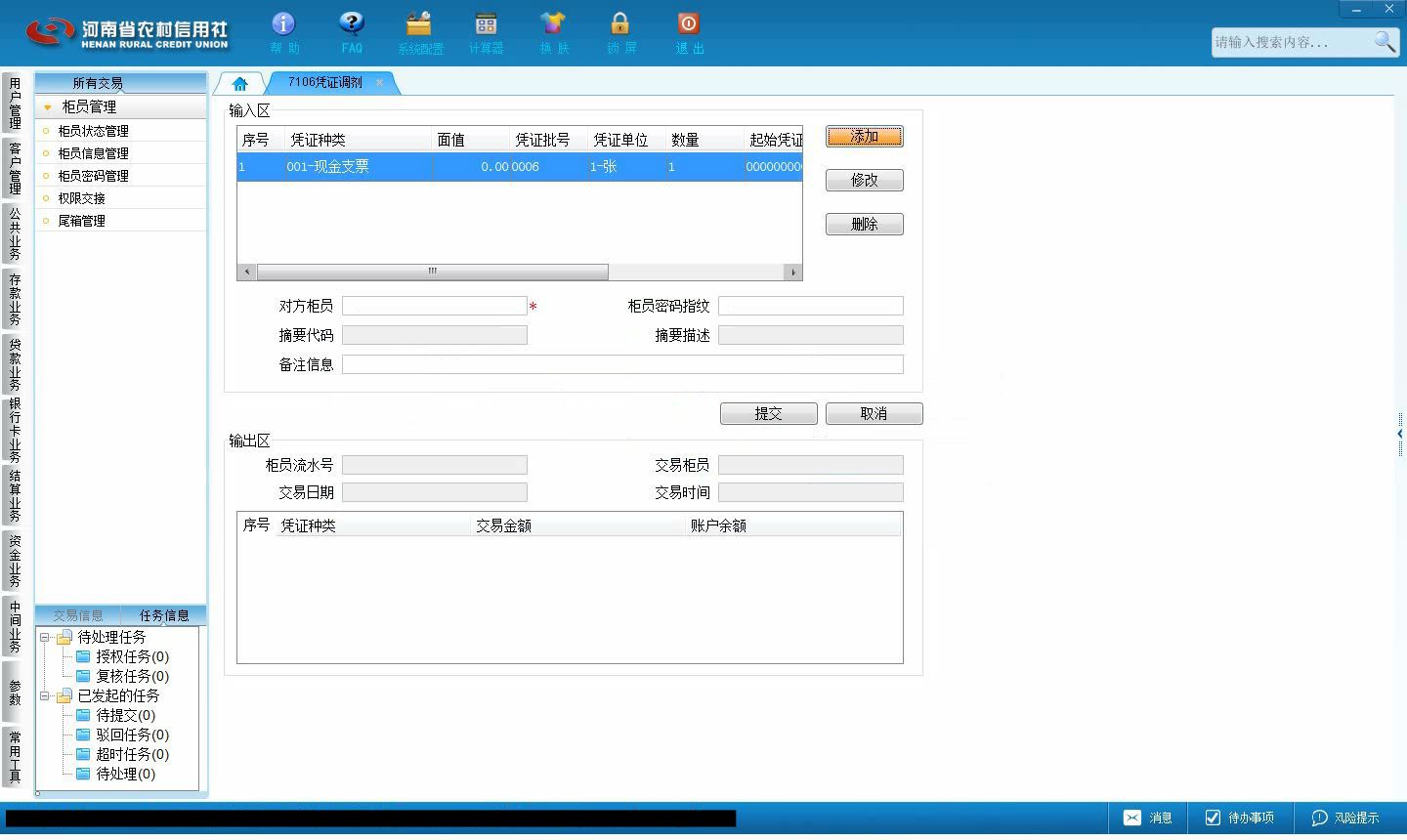Expand the right side panel arrow
Image resolution: width=1407 pixels, height=840 pixels.
click(1400, 434)
